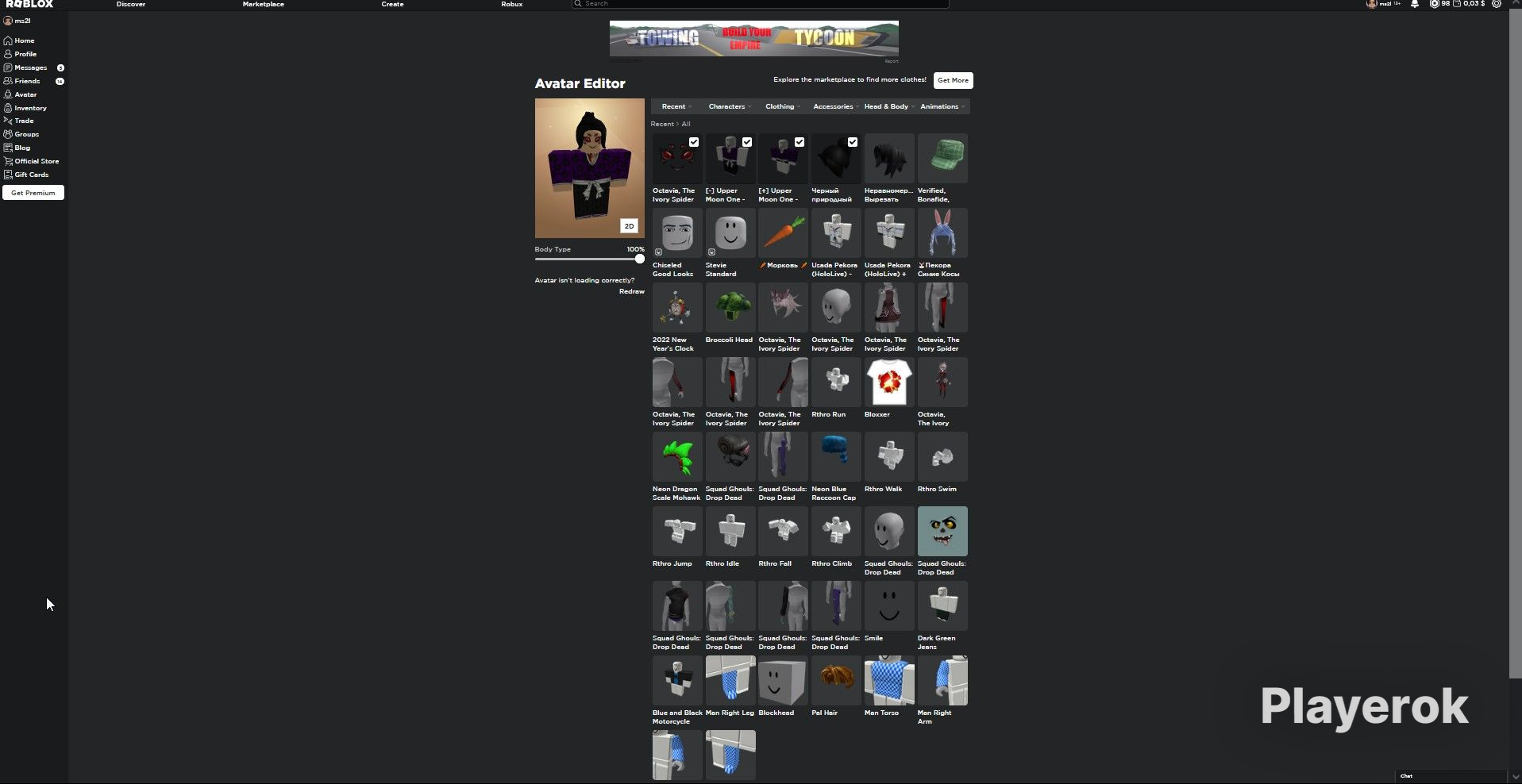
Task: Open the Friends icon in the sidebar
Action: click(8, 81)
